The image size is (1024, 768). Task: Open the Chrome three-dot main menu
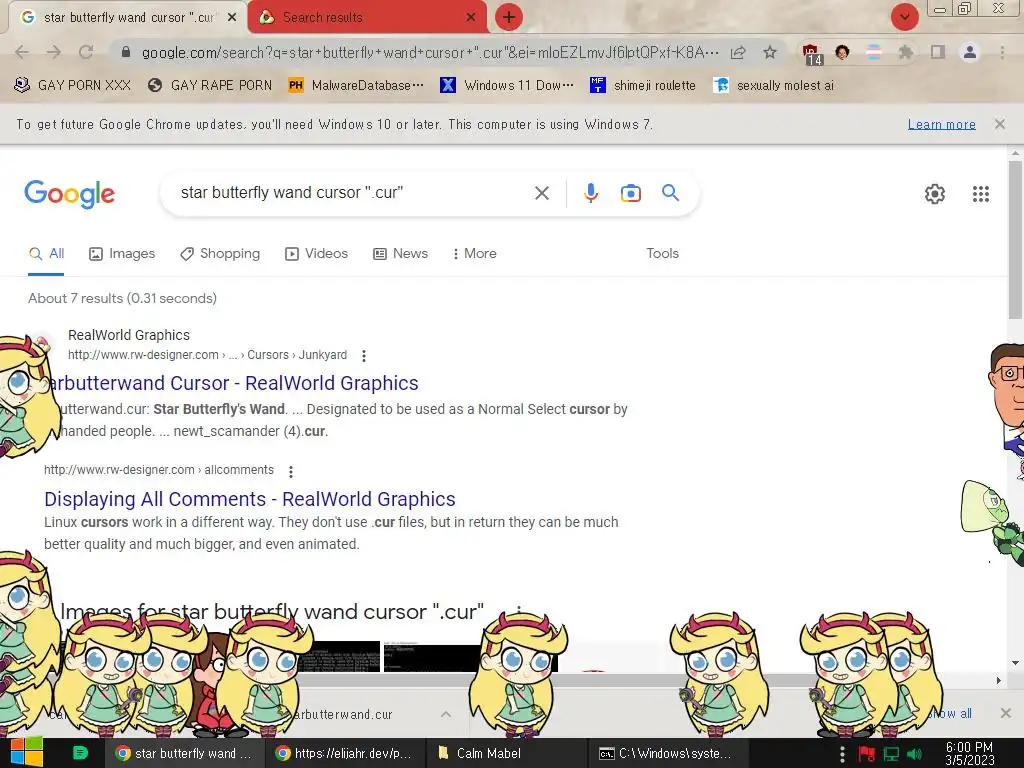tap(1002, 52)
